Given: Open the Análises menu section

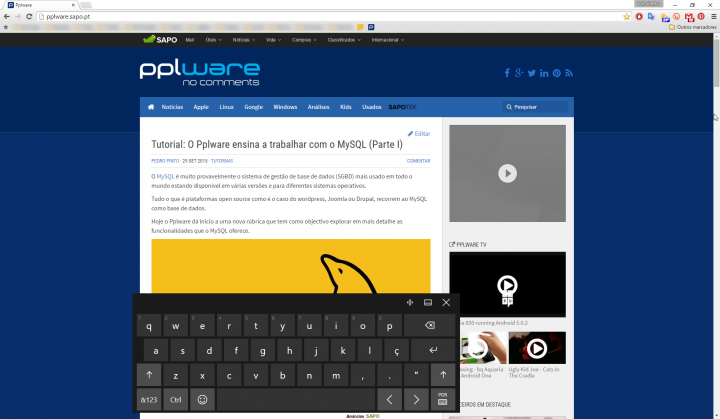Looking at the screenshot, I should click(318, 107).
